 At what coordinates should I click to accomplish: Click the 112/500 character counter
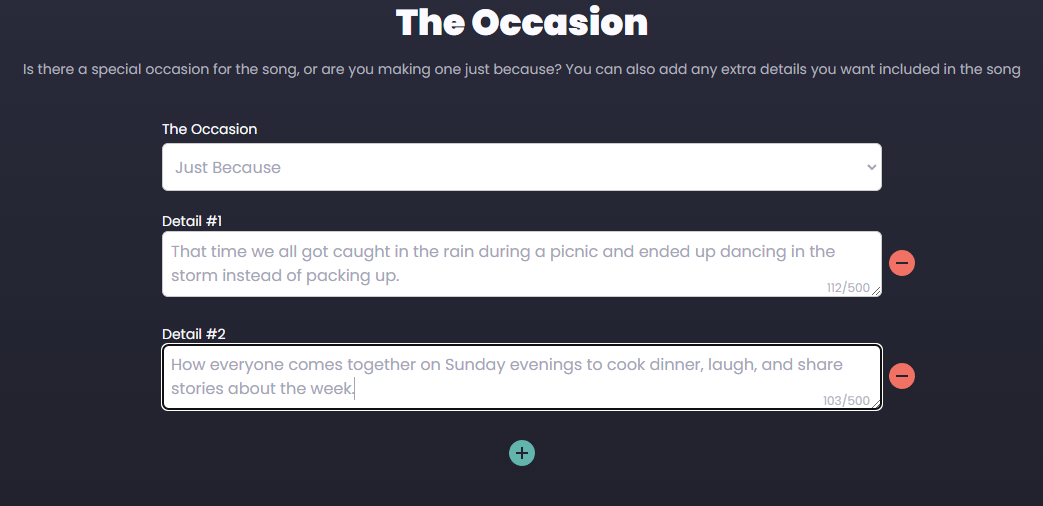(848, 288)
